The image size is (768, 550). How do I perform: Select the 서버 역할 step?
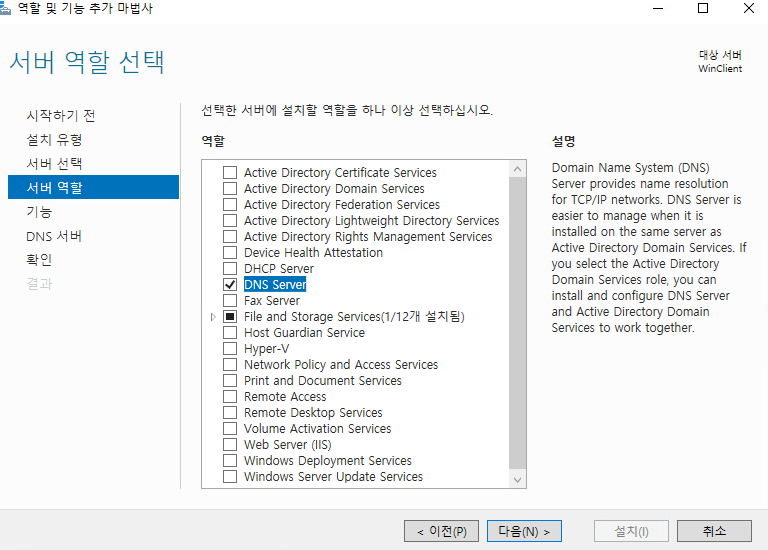[94, 187]
